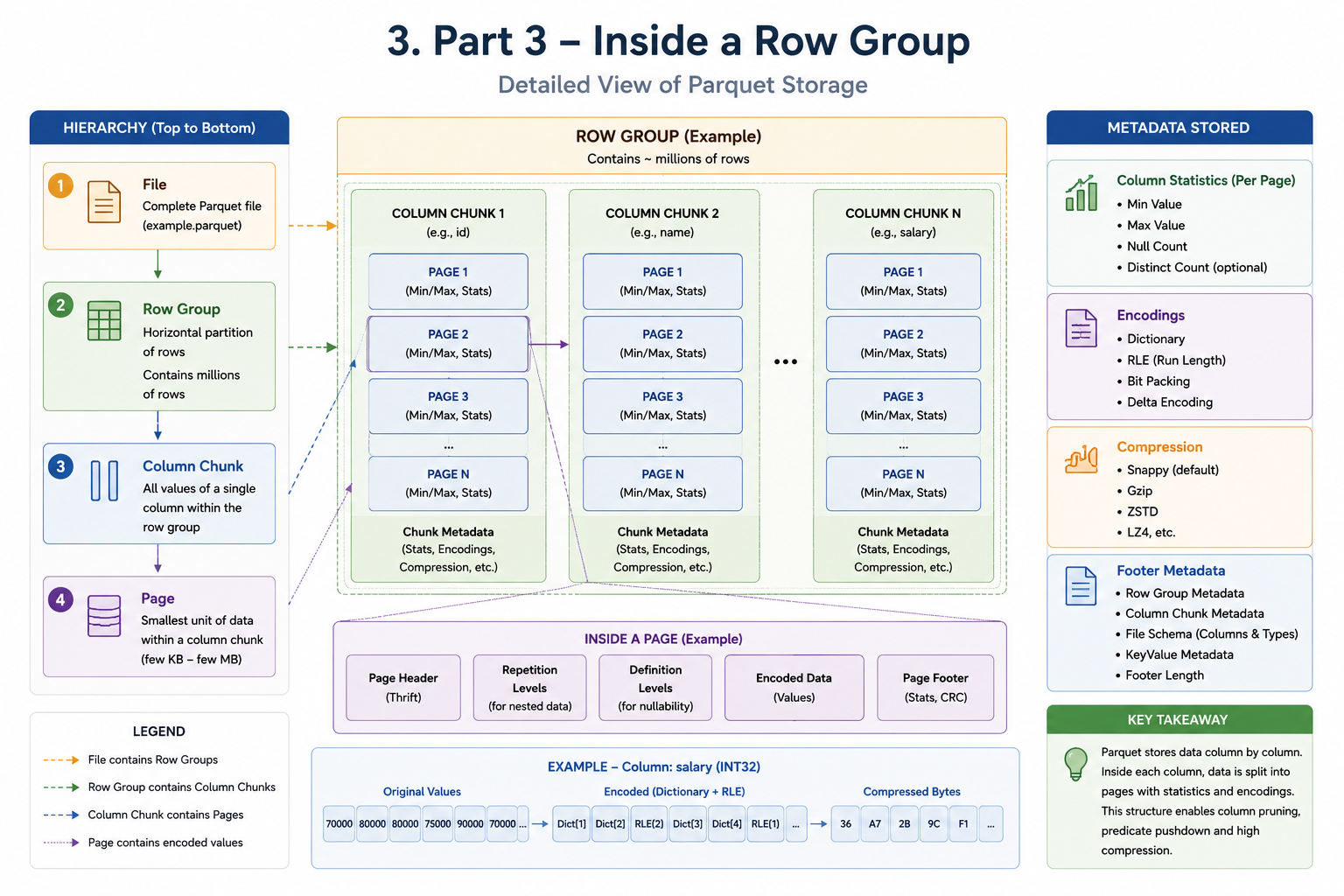Screen dimensions: 1344x896
Task: Select PAGE 1 in Column Chunk 1
Action: click(448, 282)
